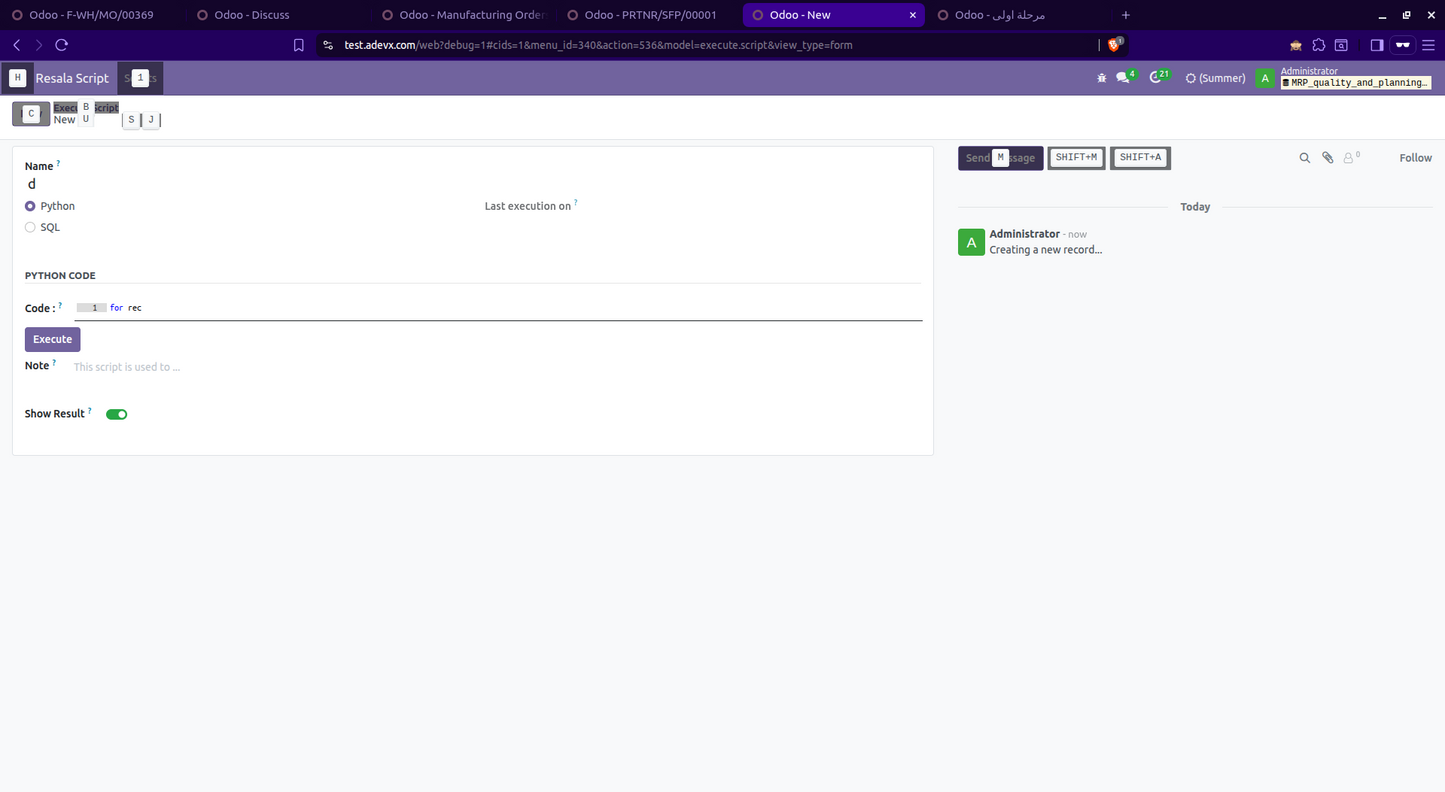
Task: Click the help mark beside Note
Action: point(54,362)
